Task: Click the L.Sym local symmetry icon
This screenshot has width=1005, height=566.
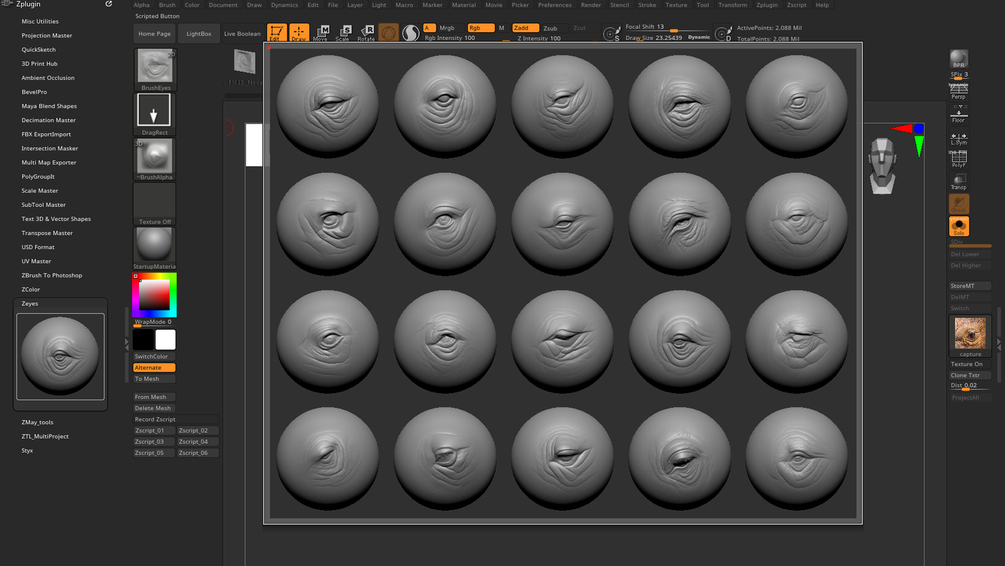Action: (959, 138)
